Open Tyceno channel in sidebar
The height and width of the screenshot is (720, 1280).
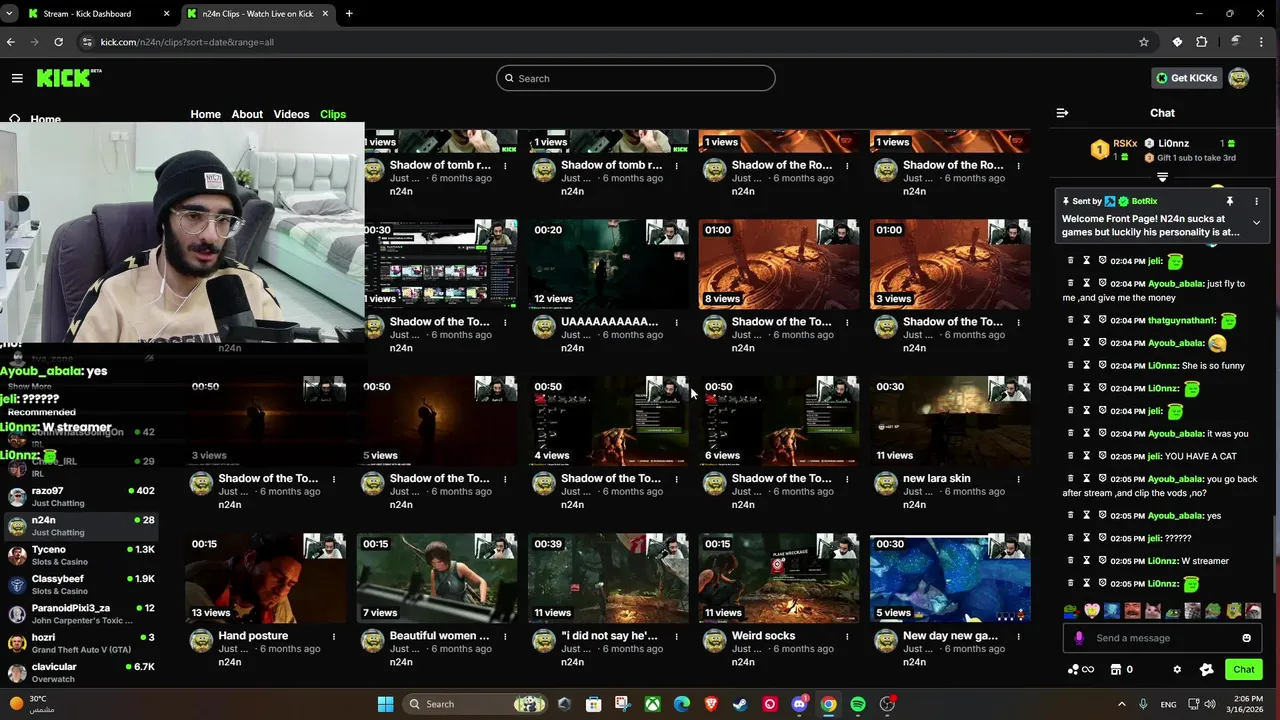82,555
